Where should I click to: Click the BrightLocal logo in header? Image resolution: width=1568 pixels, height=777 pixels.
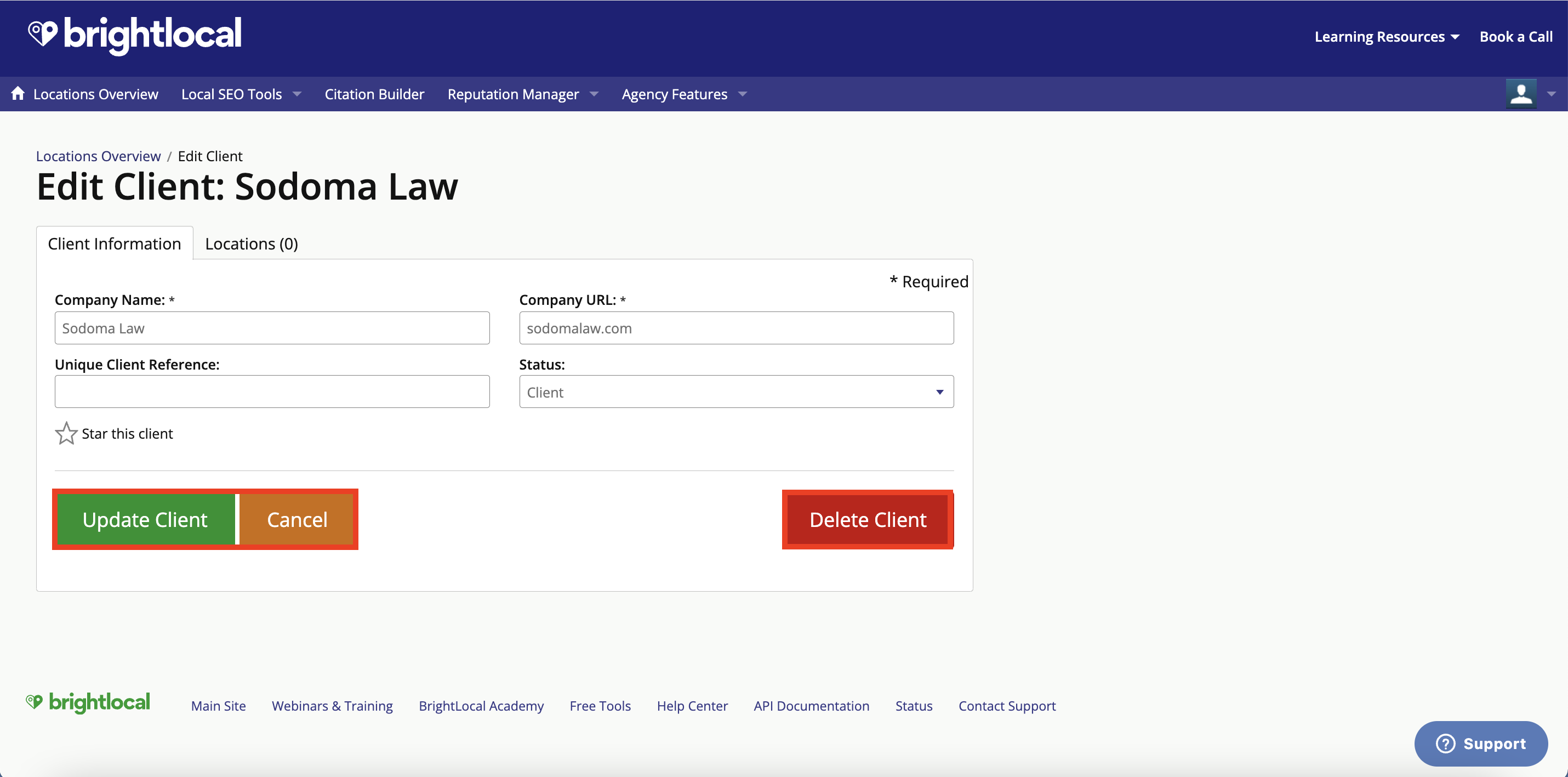click(134, 35)
